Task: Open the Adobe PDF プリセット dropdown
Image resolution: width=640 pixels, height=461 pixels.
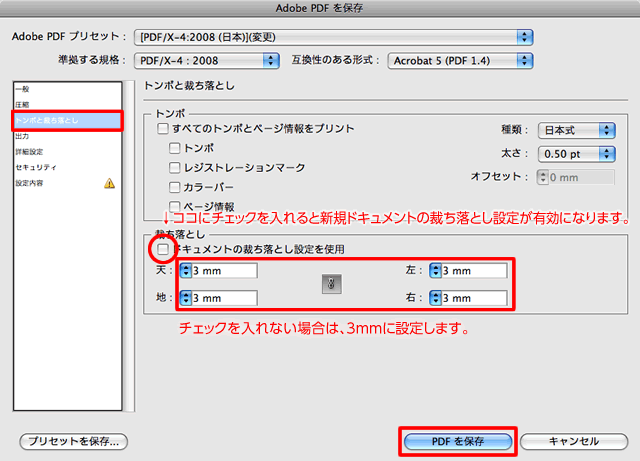Action: [x=333, y=37]
